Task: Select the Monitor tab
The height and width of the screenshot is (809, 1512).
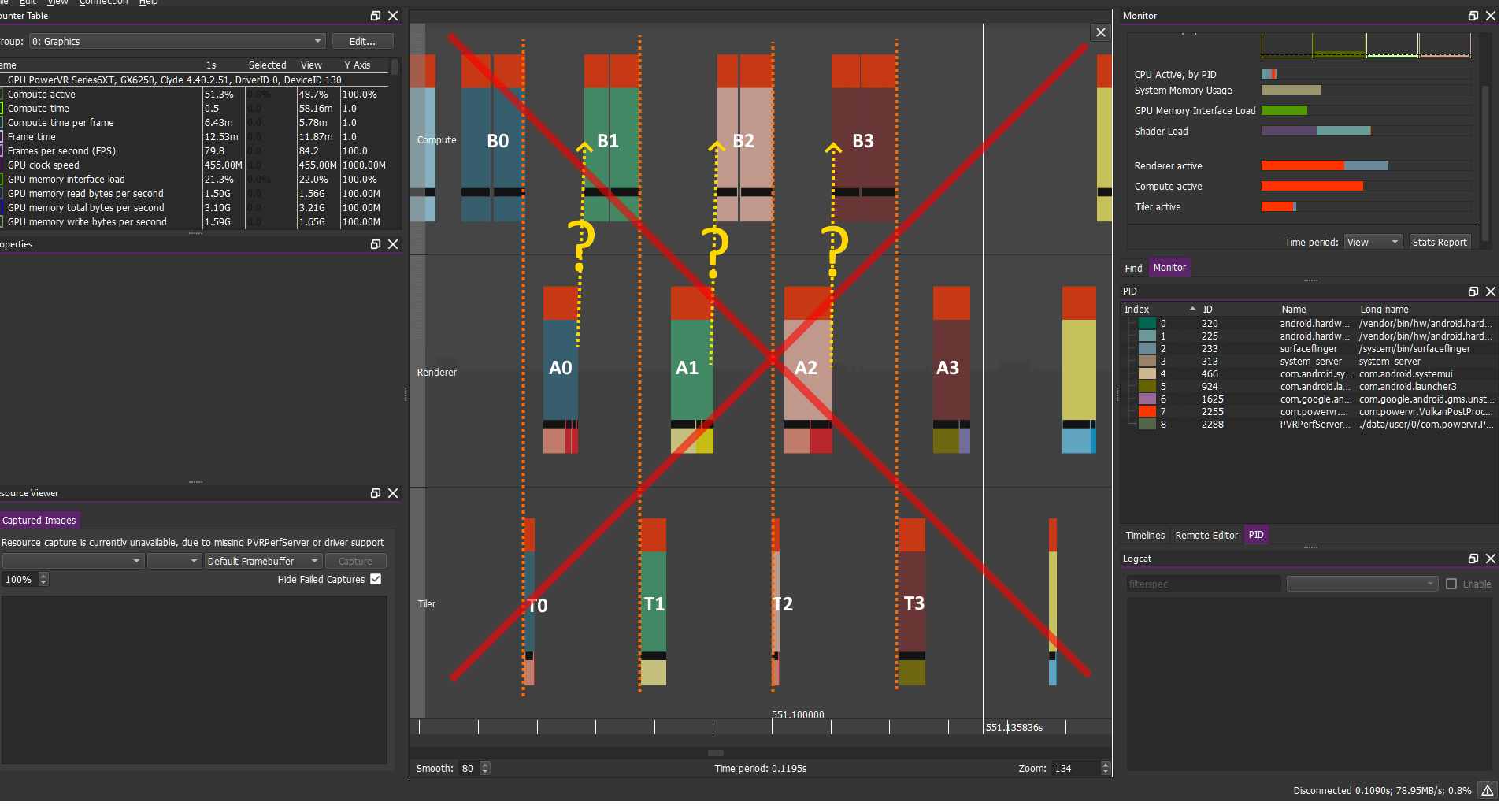Action: pyautogui.click(x=1169, y=268)
